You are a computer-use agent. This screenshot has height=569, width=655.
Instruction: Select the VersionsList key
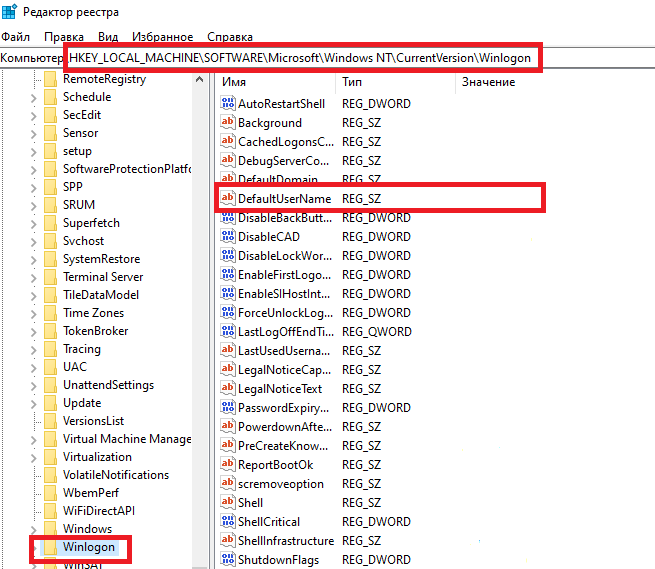click(x=93, y=421)
